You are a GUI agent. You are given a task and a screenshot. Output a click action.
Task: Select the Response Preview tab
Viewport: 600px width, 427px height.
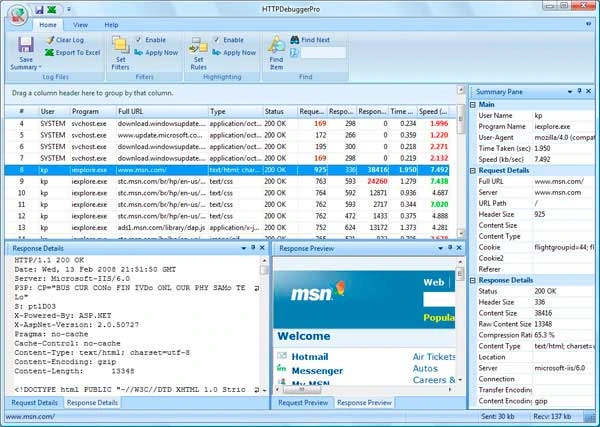tap(364, 403)
